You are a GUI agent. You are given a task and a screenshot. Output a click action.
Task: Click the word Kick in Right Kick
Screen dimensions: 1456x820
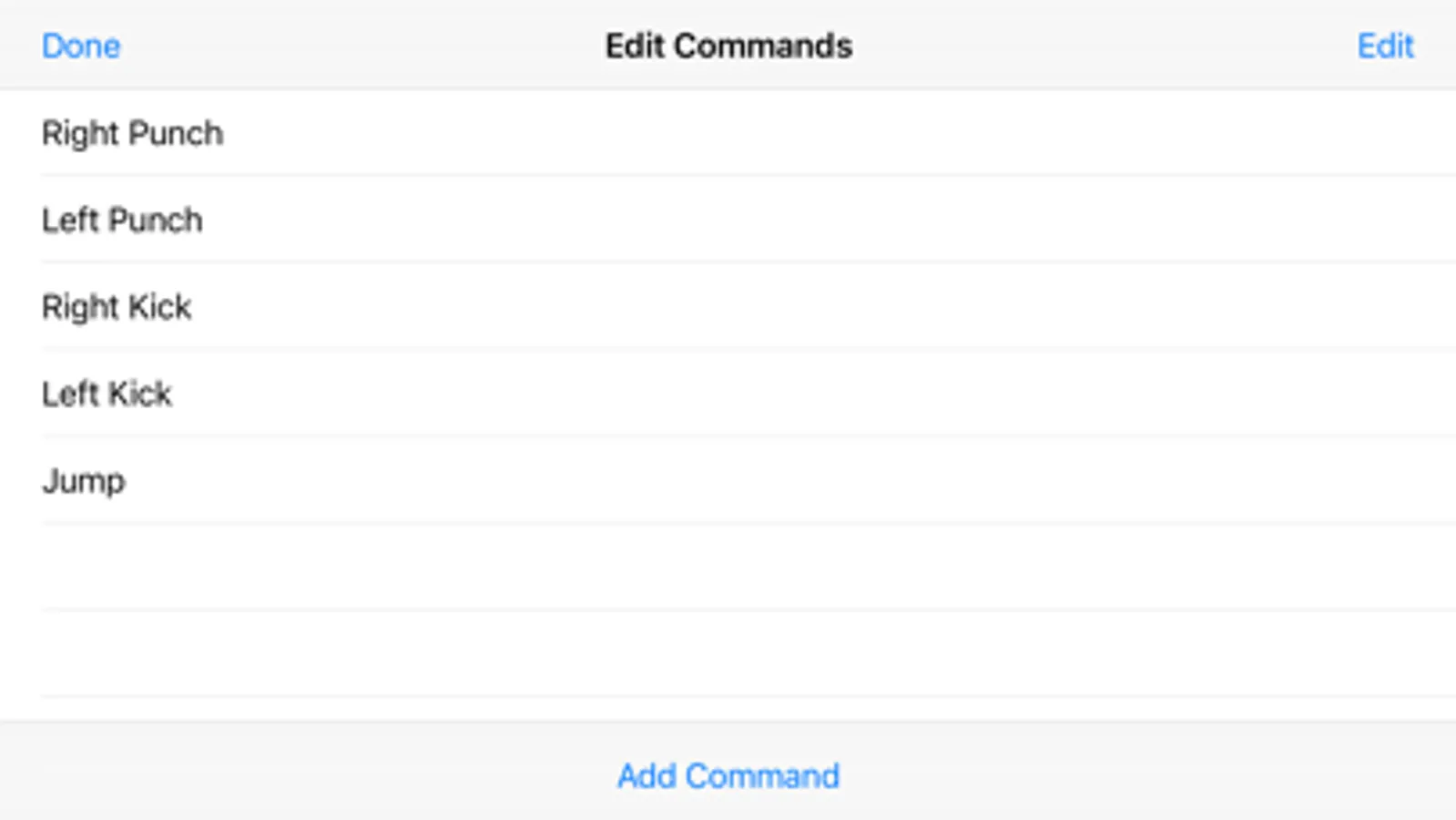160,307
